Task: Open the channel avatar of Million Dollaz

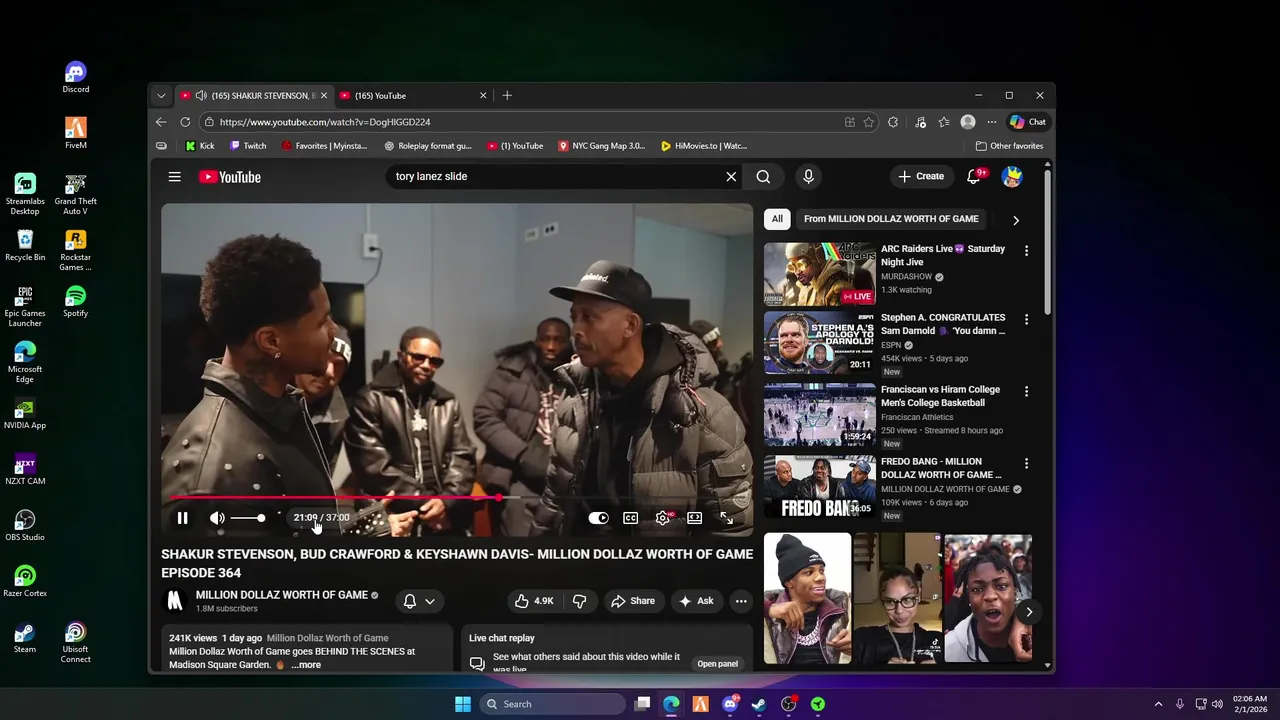Action: [x=175, y=601]
